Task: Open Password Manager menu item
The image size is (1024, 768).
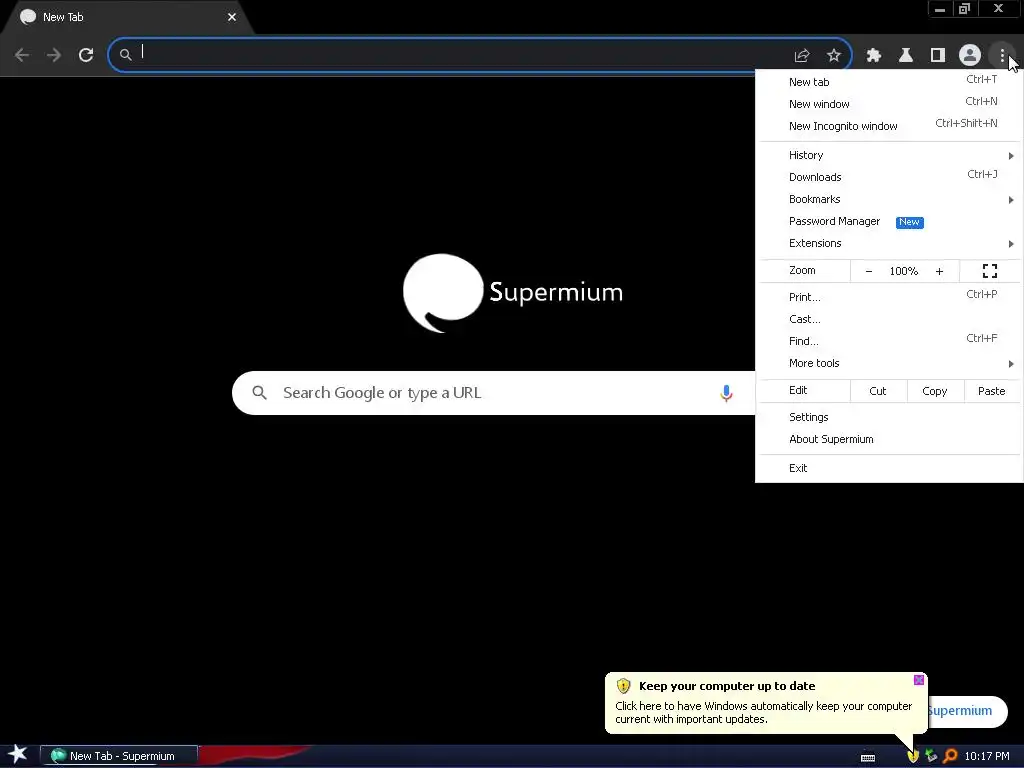Action: pos(889,221)
